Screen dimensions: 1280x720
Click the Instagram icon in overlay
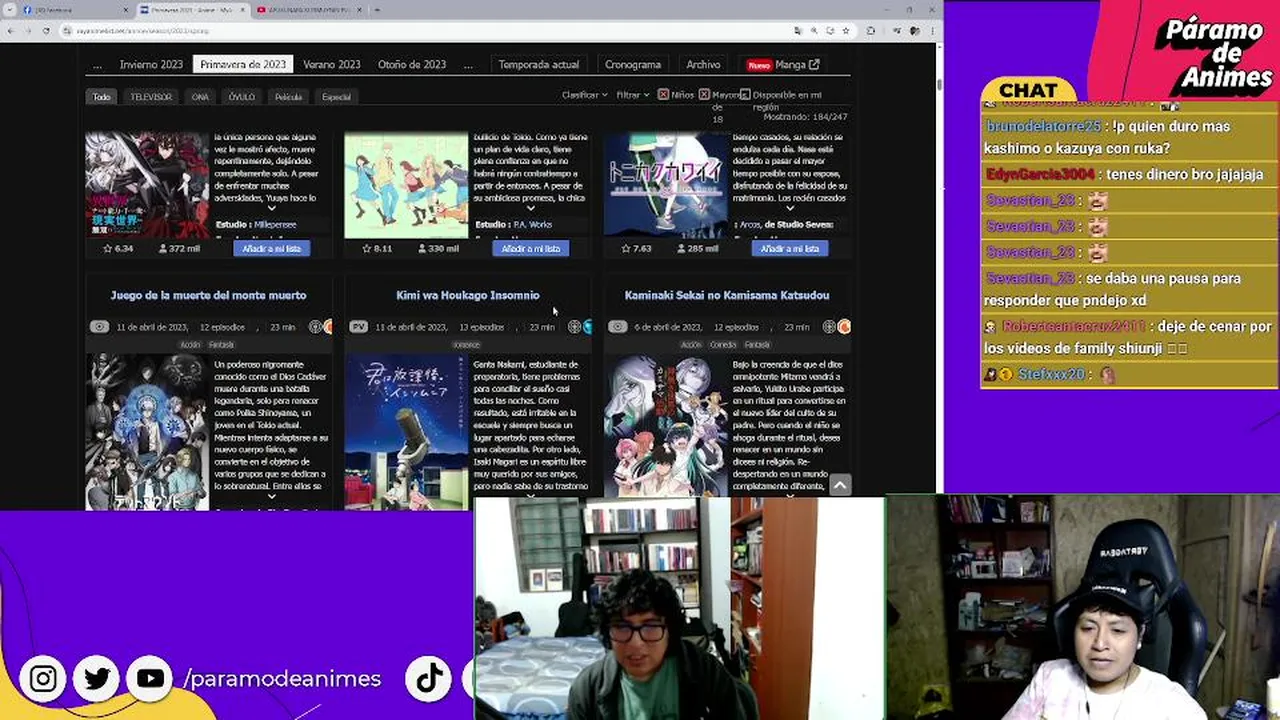[x=43, y=679]
